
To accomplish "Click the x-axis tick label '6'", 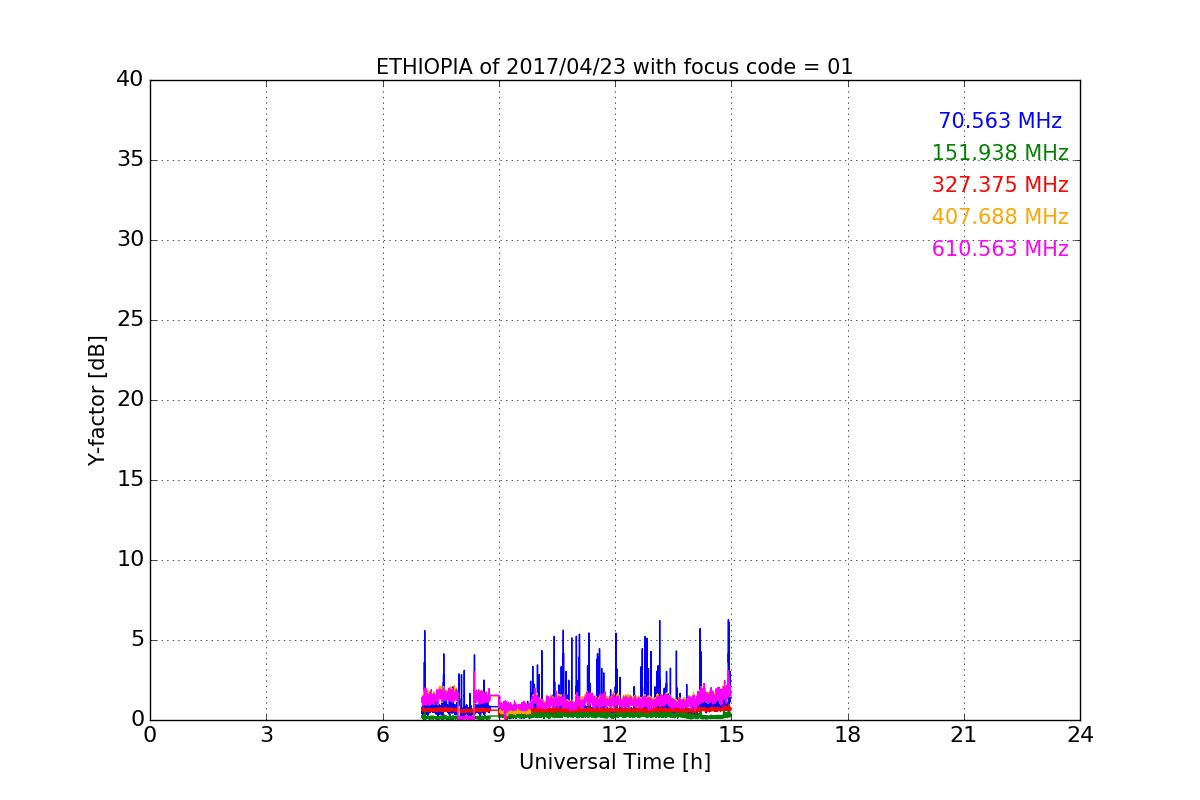I will point(382,735).
